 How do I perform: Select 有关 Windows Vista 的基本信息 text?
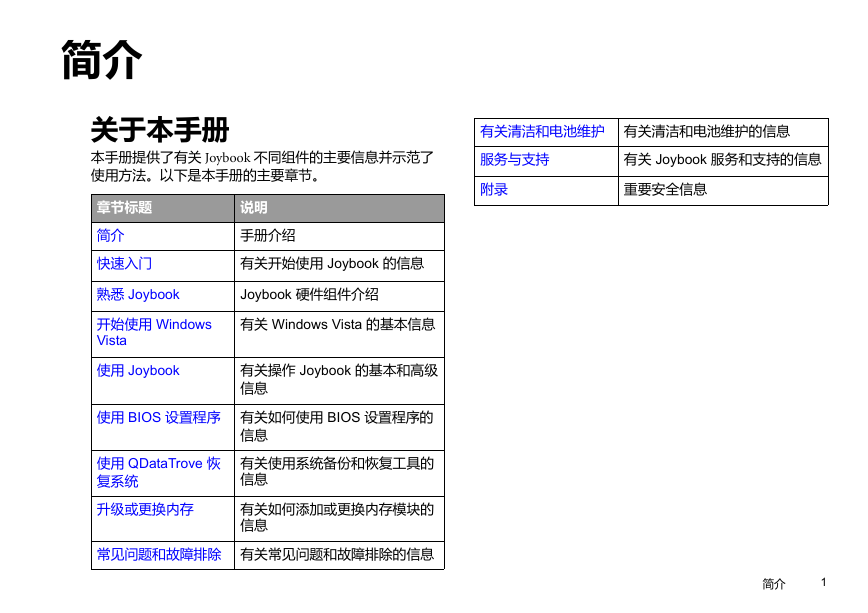click(x=338, y=324)
